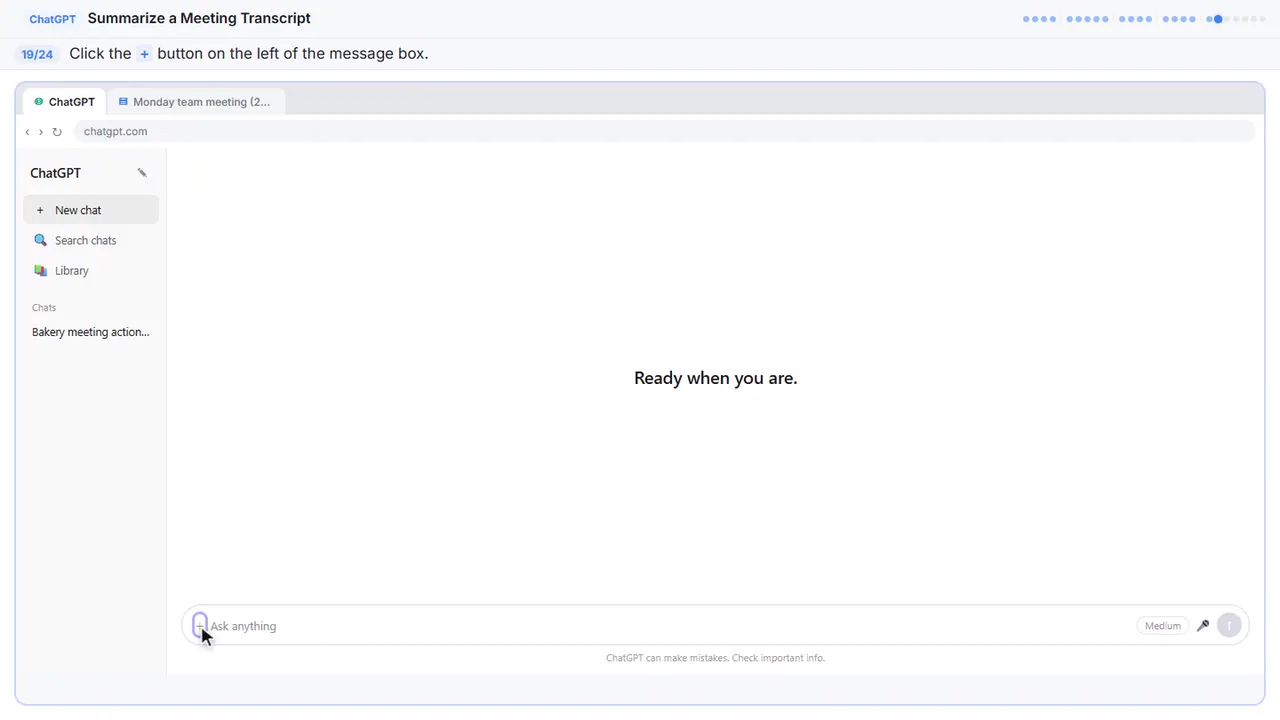Viewport: 1280px width, 720px height.
Task: Open the Library sidebar entry
Action: [91, 270]
